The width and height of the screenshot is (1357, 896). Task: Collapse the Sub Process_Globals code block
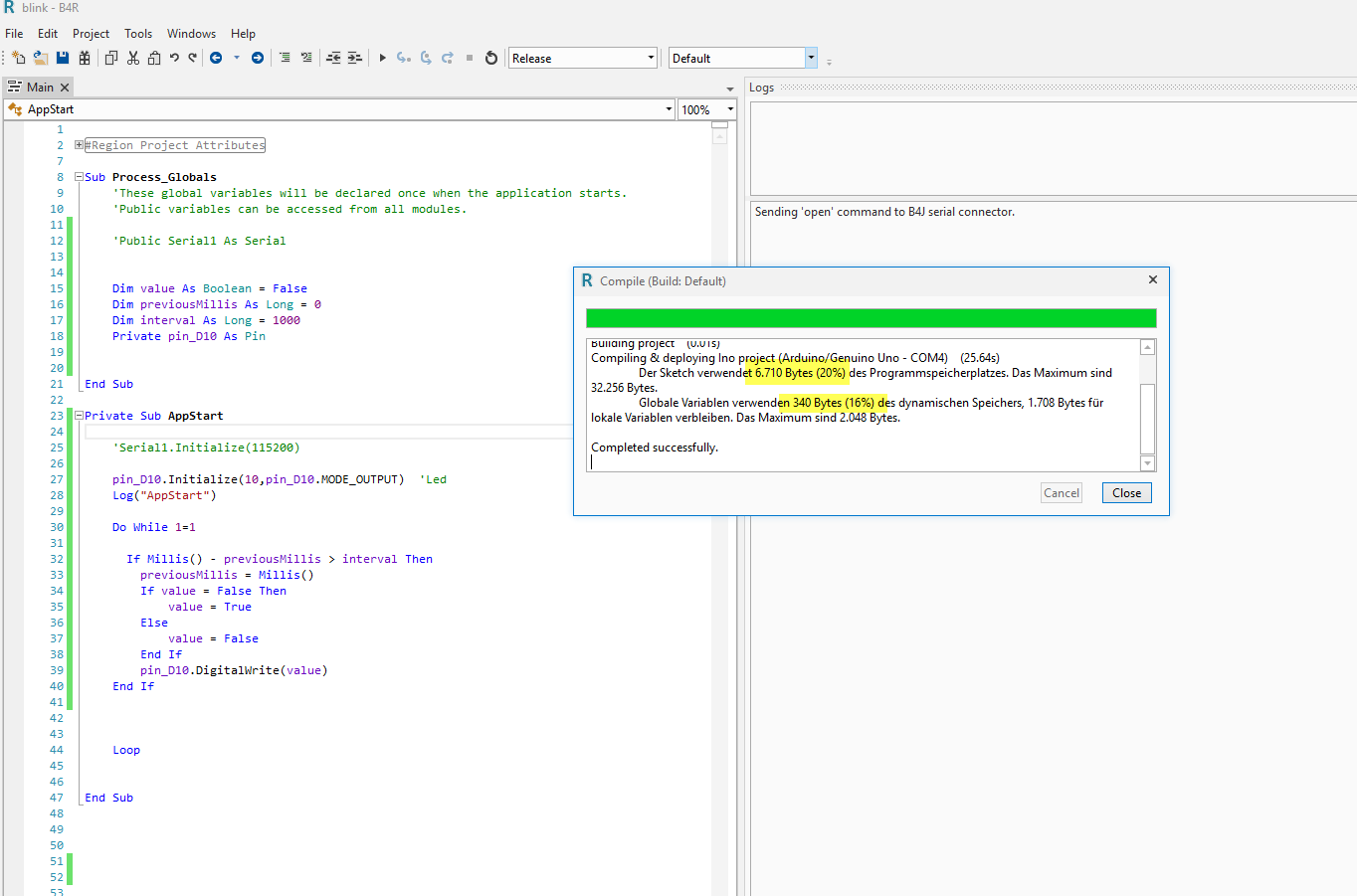pyautogui.click(x=79, y=177)
